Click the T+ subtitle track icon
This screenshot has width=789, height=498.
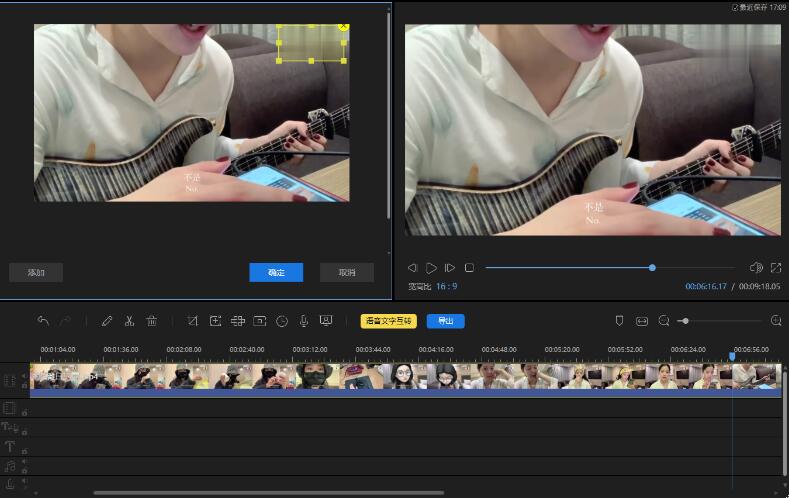click(10, 428)
